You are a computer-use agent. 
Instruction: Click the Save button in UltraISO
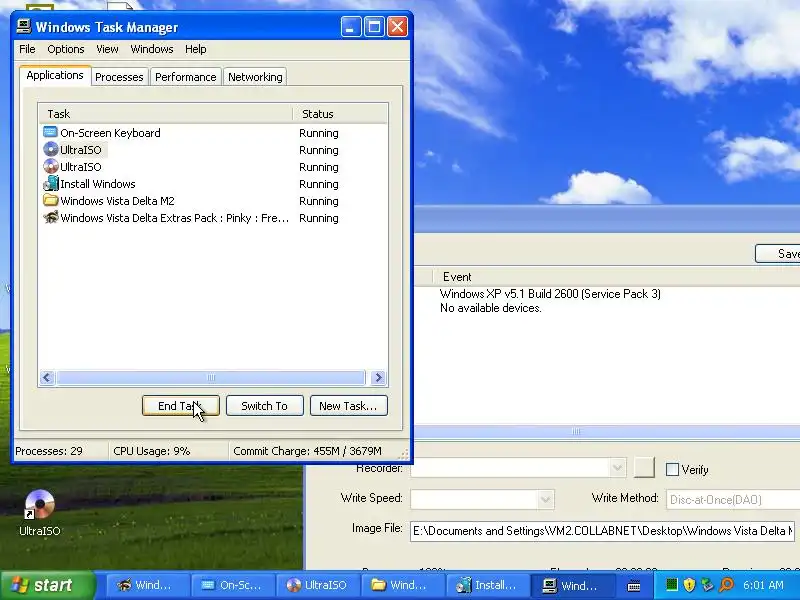tap(778, 254)
